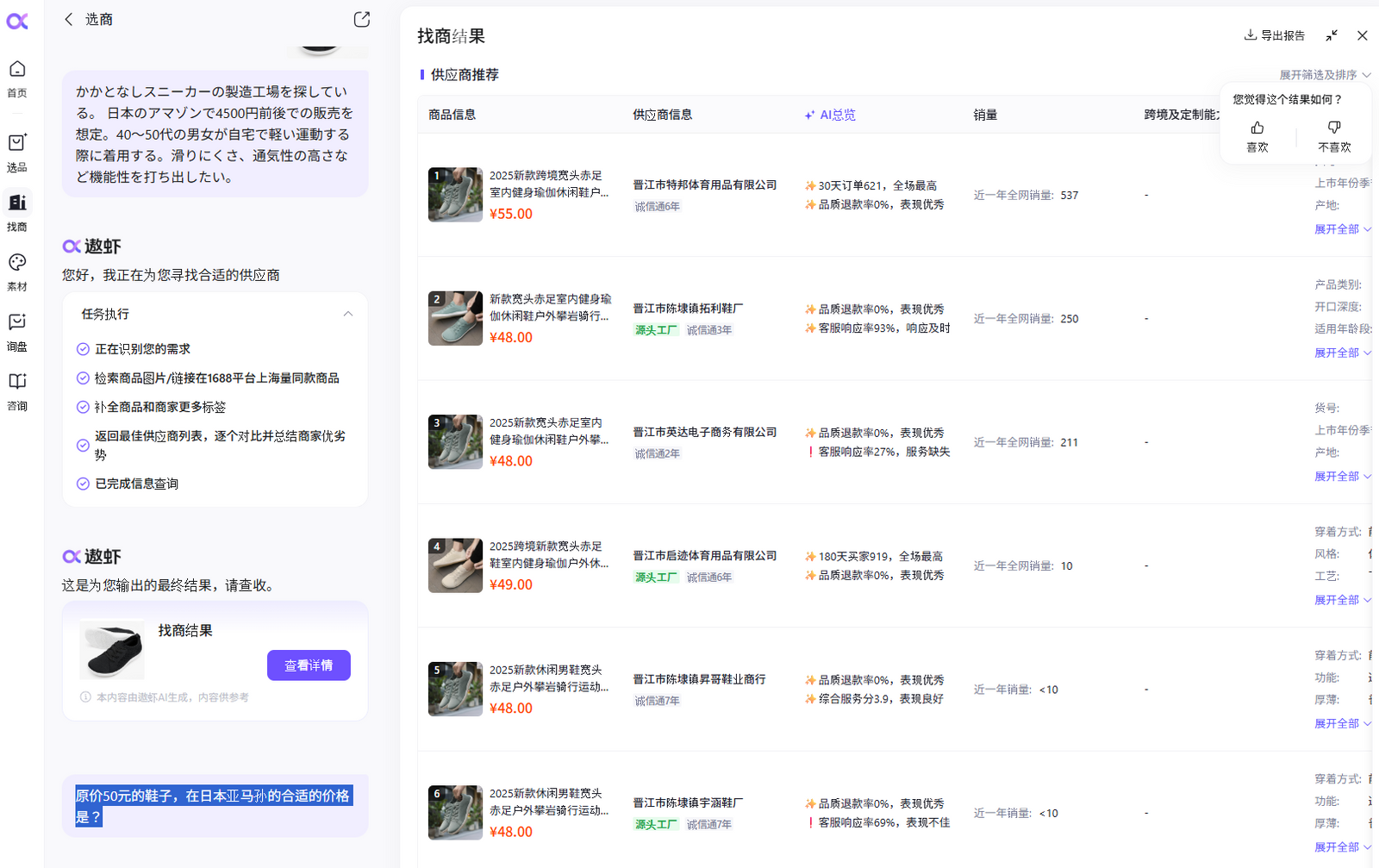This screenshot has height=868, width=1379.
Task: Shrink the results panel with collapse arrows icon
Action: (1332, 35)
